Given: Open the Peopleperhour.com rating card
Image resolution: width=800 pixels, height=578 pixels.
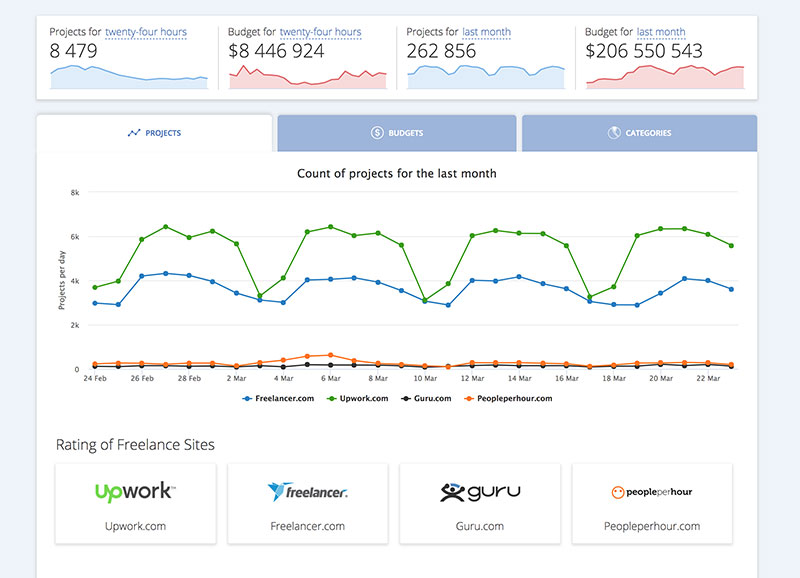Looking at the screenshot, I should pyautogui.click(x=652, y=504).
